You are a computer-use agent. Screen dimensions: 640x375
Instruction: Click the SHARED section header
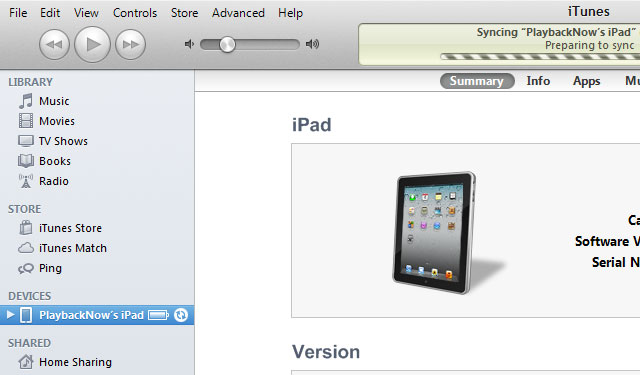[29, 343]
